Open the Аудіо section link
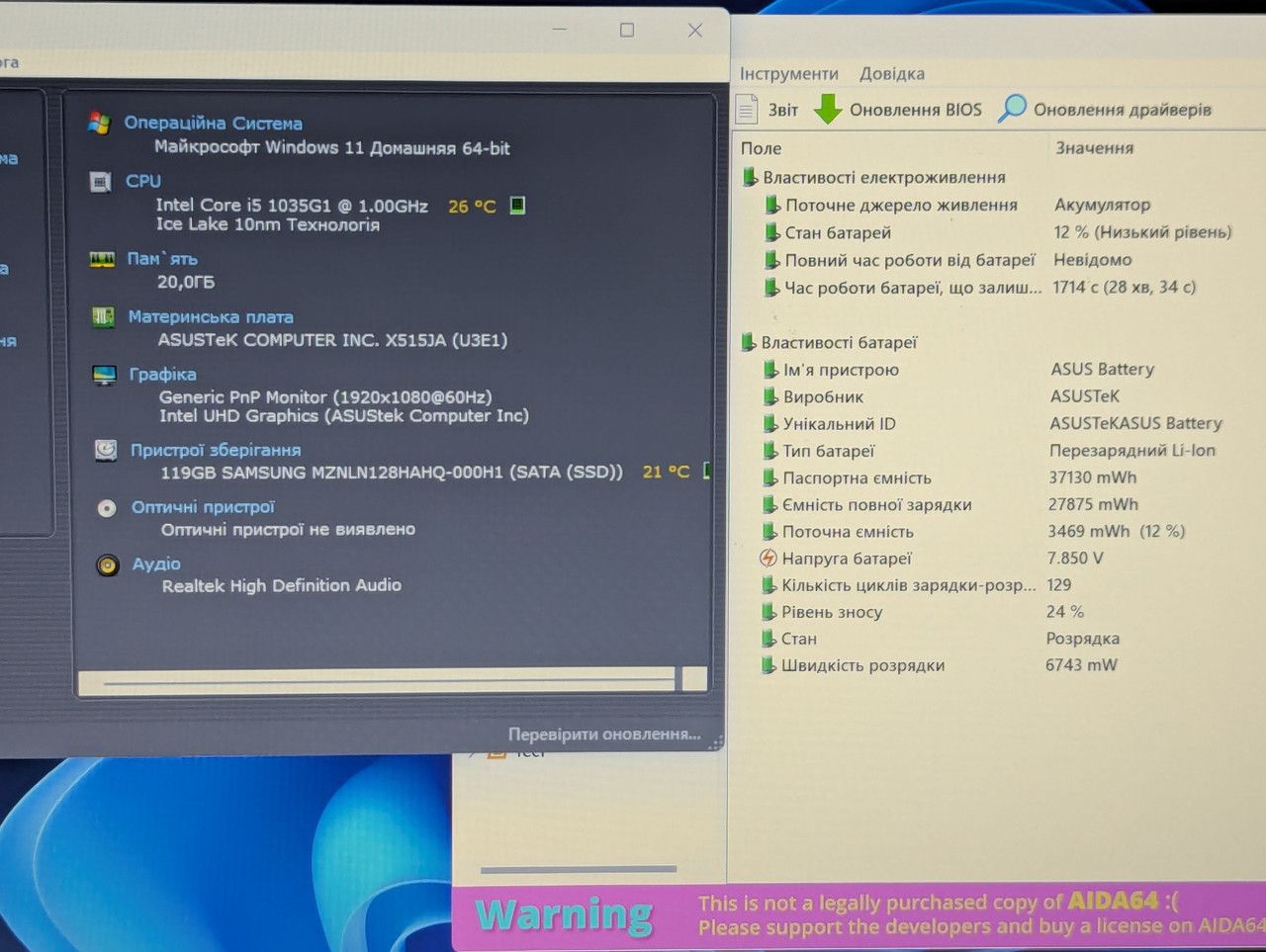The height and width of the screenshot is (952, 1266). [x=156, y=564]
